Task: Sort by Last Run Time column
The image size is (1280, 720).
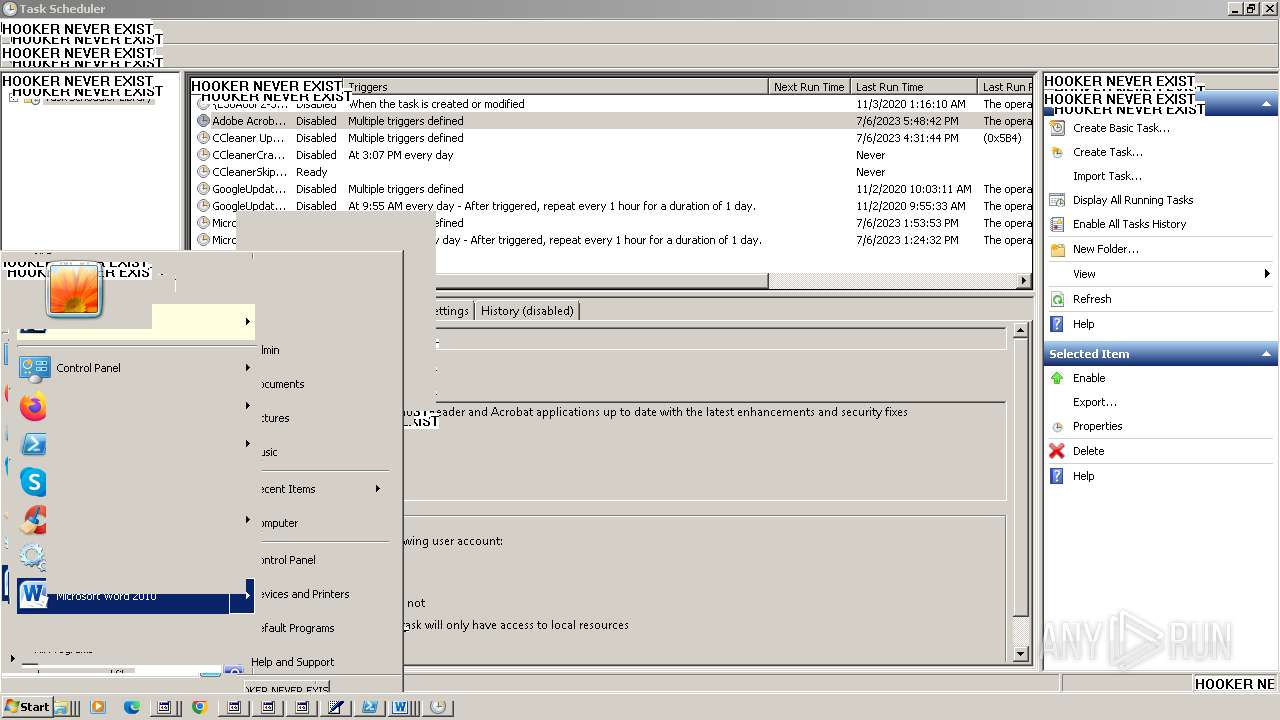Action: (914, 87)
